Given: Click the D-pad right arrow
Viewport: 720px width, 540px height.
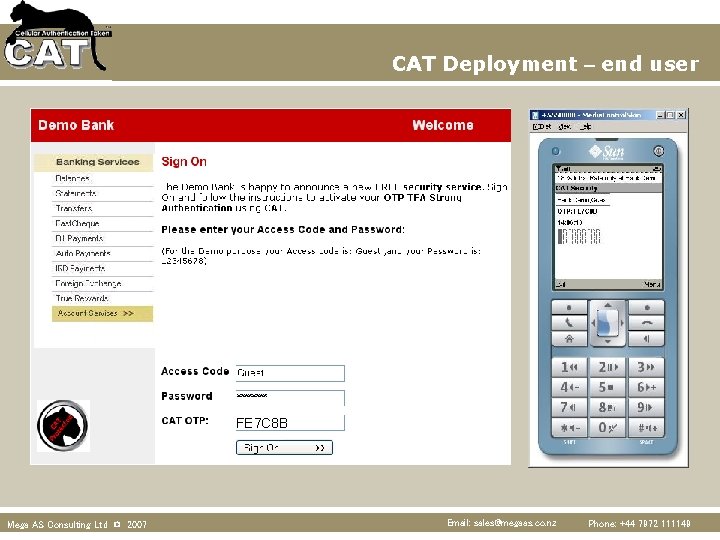Looking at the screenshot, I should point(622,323).
